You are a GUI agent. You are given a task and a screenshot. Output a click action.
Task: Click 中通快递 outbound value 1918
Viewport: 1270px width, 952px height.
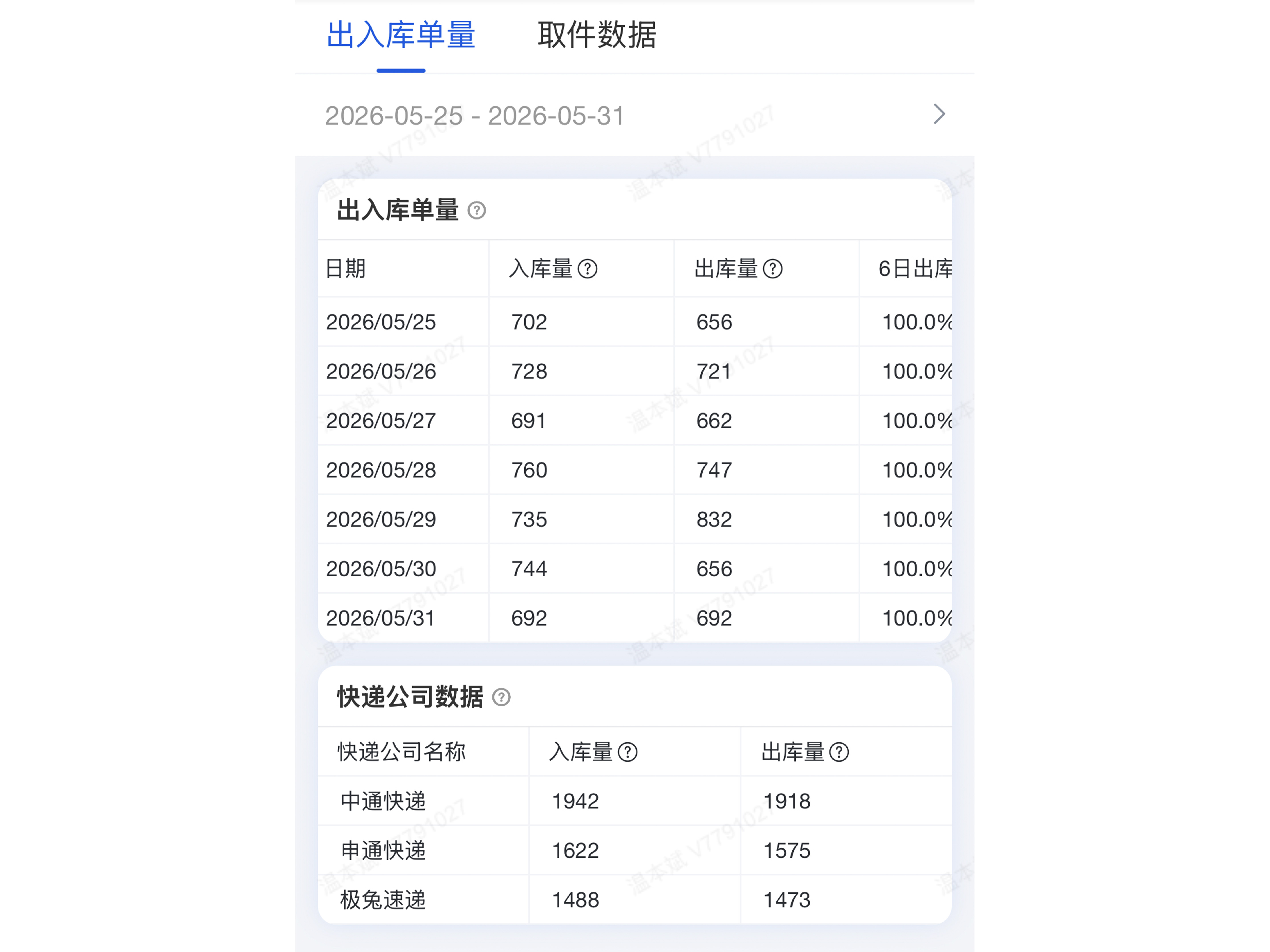tap(787, 801)
